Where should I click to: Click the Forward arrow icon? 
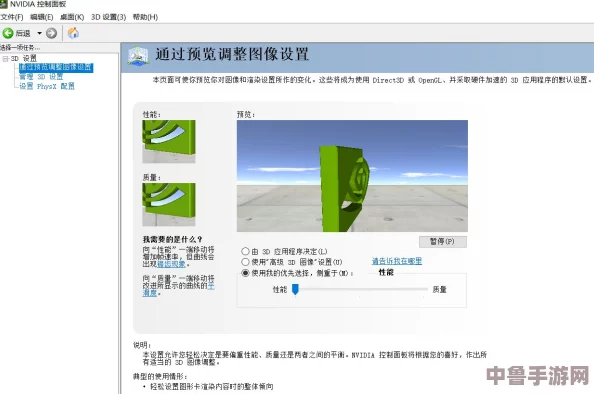pos(51,33)
